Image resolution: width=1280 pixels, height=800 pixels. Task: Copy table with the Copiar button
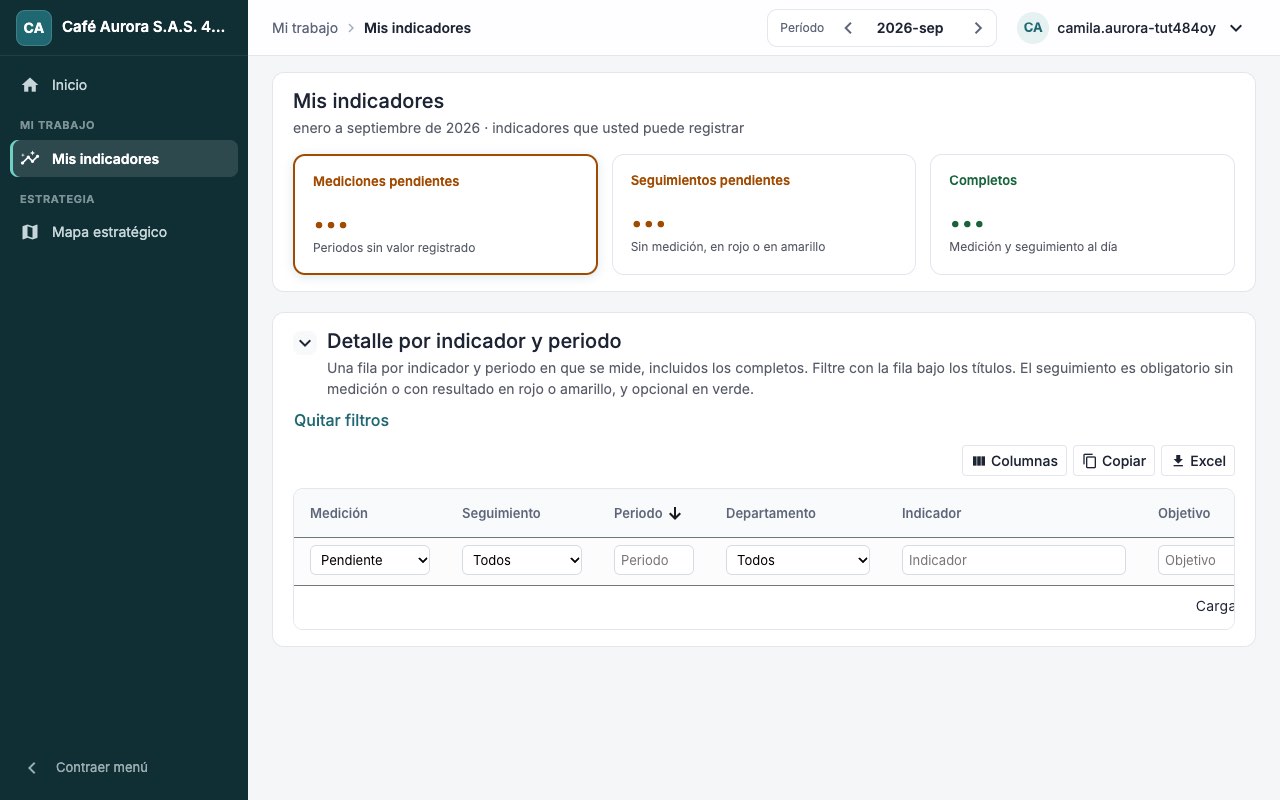[x=1114, y=461]
